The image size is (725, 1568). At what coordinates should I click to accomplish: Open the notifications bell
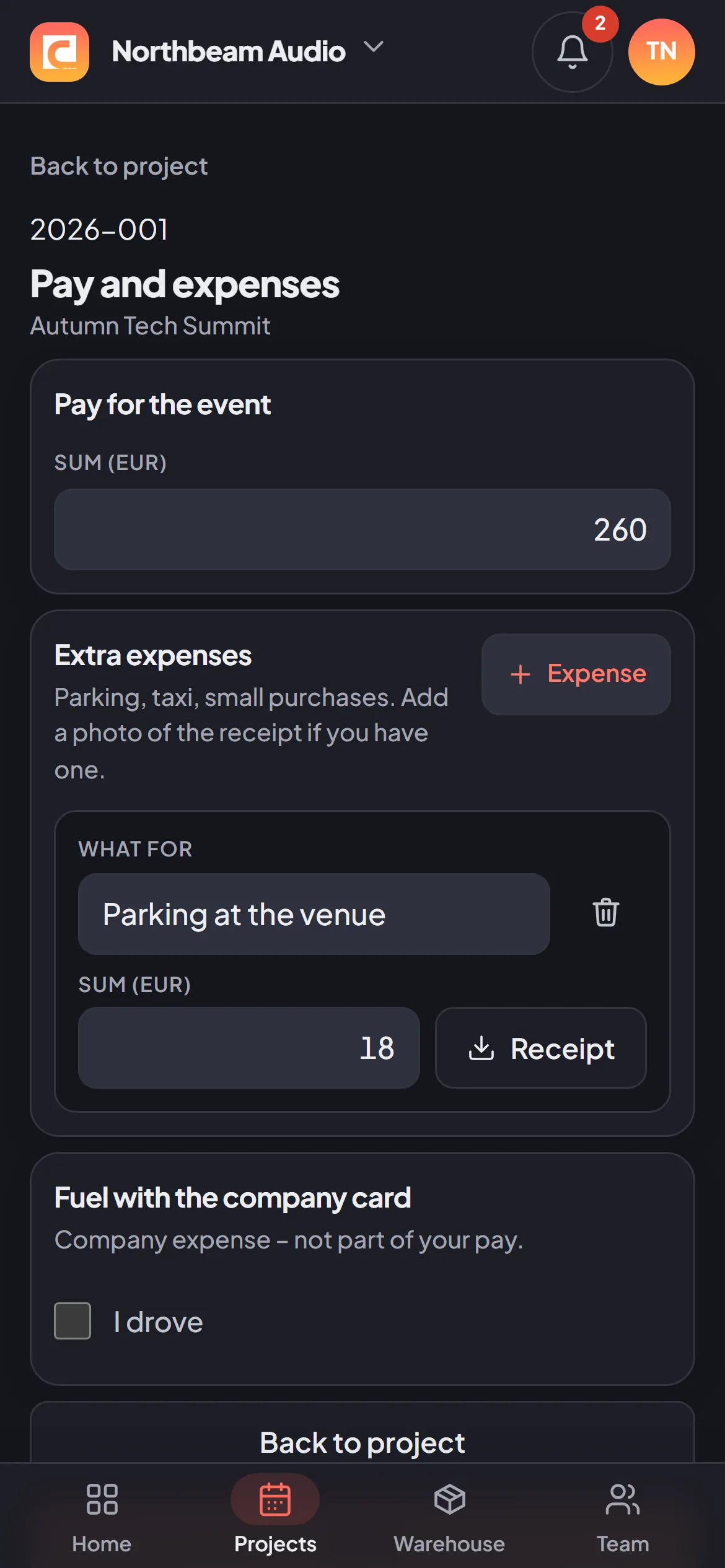(x=572, y=52)
